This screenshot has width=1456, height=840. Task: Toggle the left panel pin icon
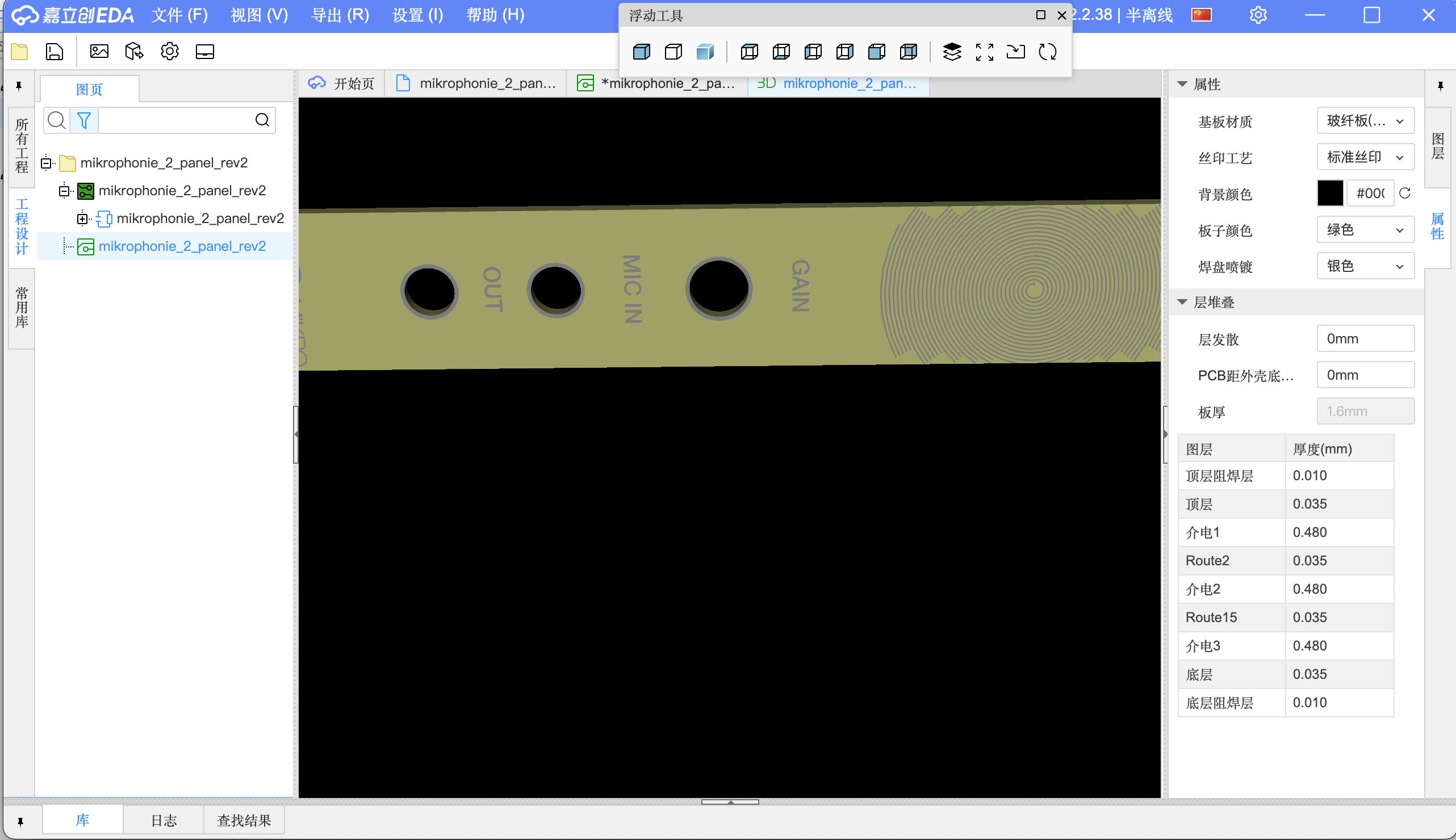[x=19, y=86]
